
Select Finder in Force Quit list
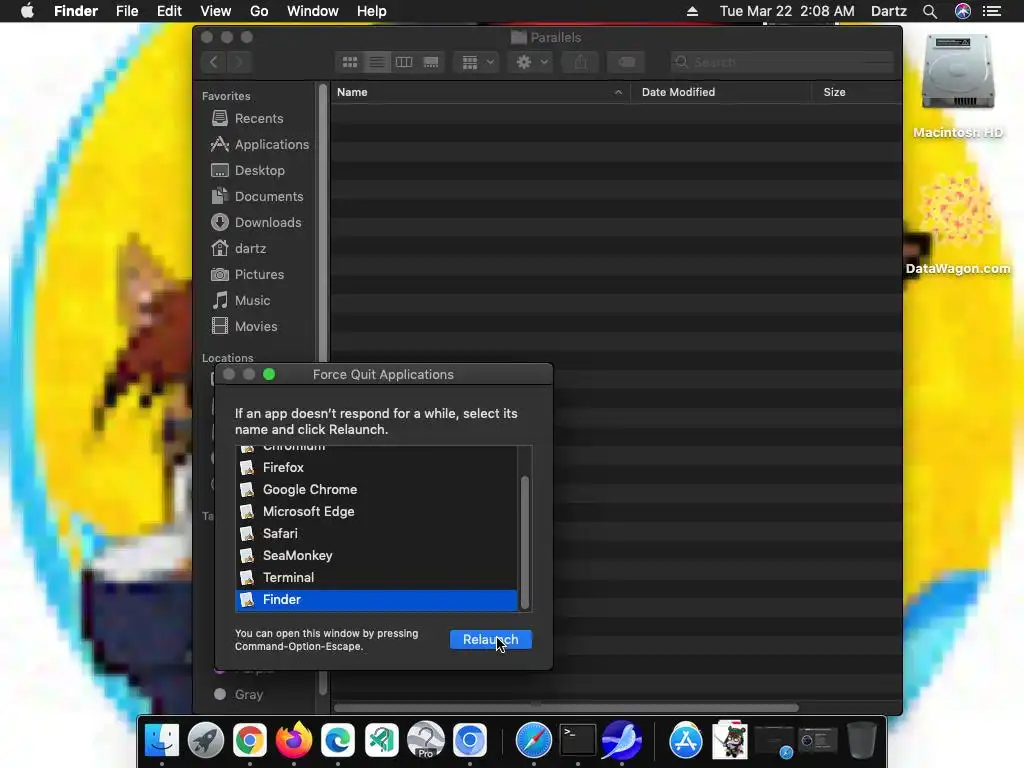[376, 600]
